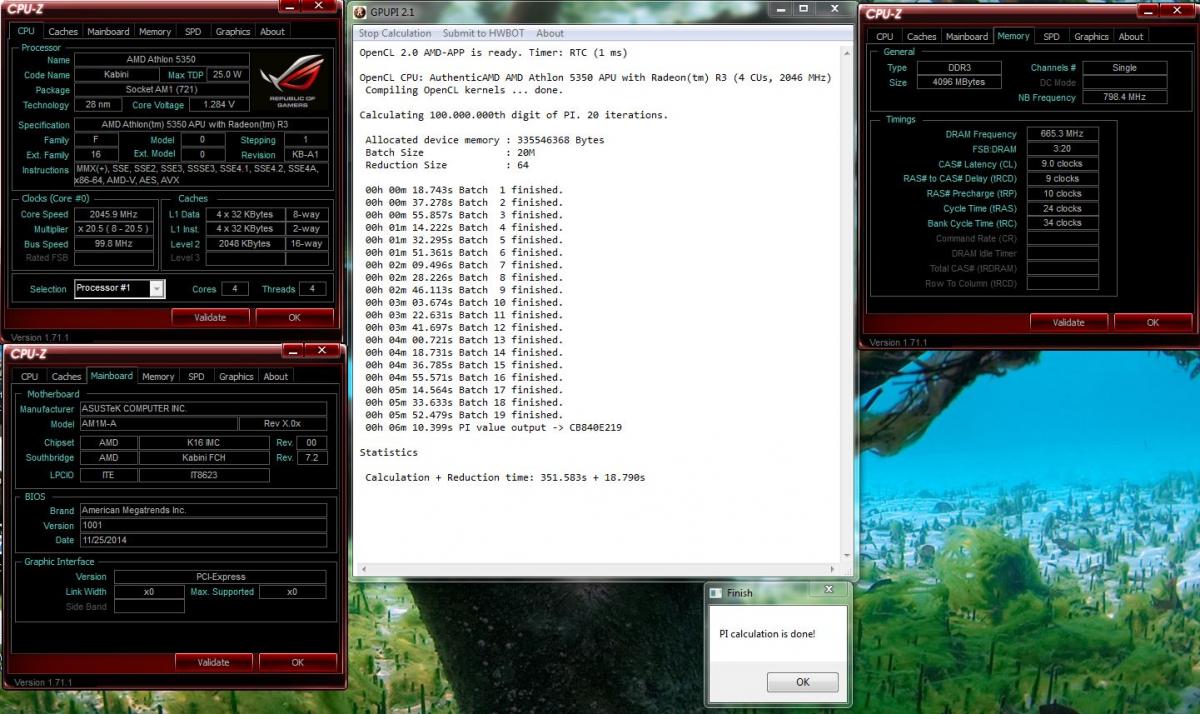Image resolution: width=1200 pixels, height=714 pixels.
Task: Click the PI calculation is done message
Action: point(767,634)
